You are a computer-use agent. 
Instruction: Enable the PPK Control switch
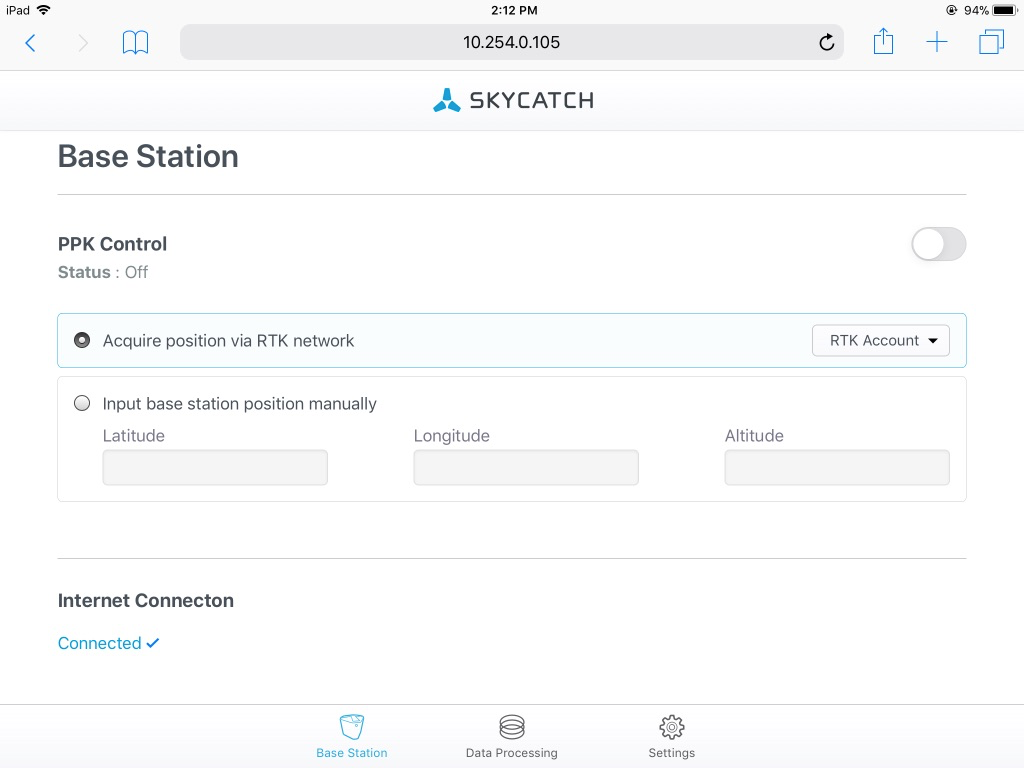point(938,244)
